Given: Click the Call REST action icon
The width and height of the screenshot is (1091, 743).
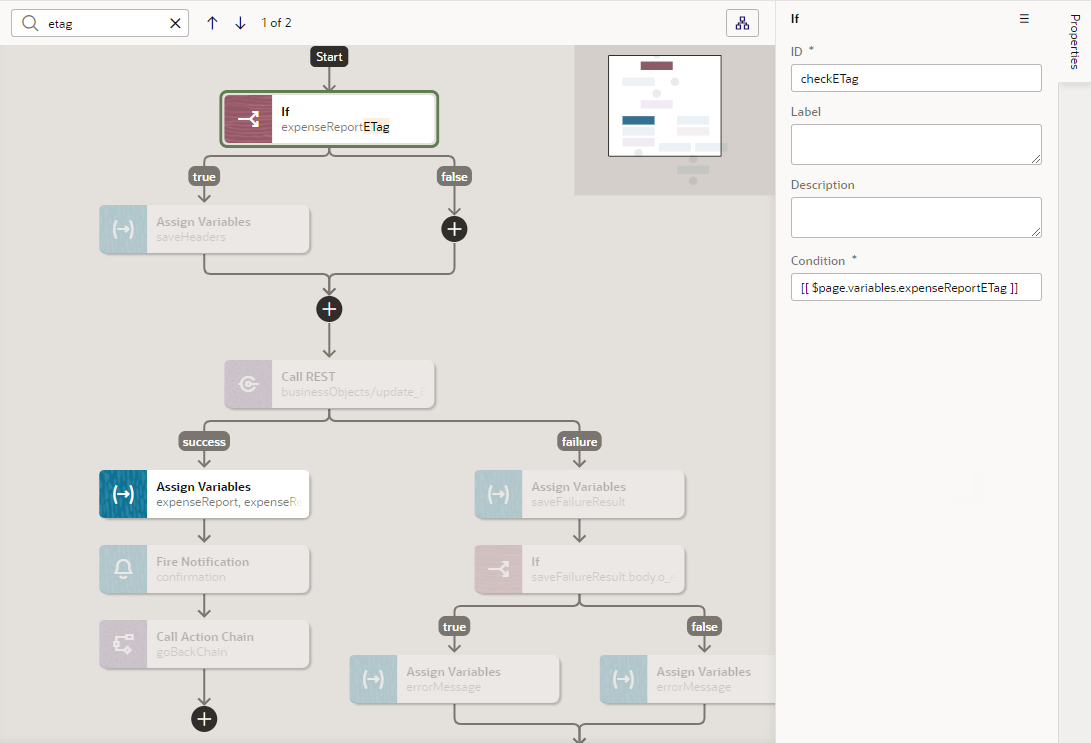Looking at the screenshot, I should [x=247, y=384].
